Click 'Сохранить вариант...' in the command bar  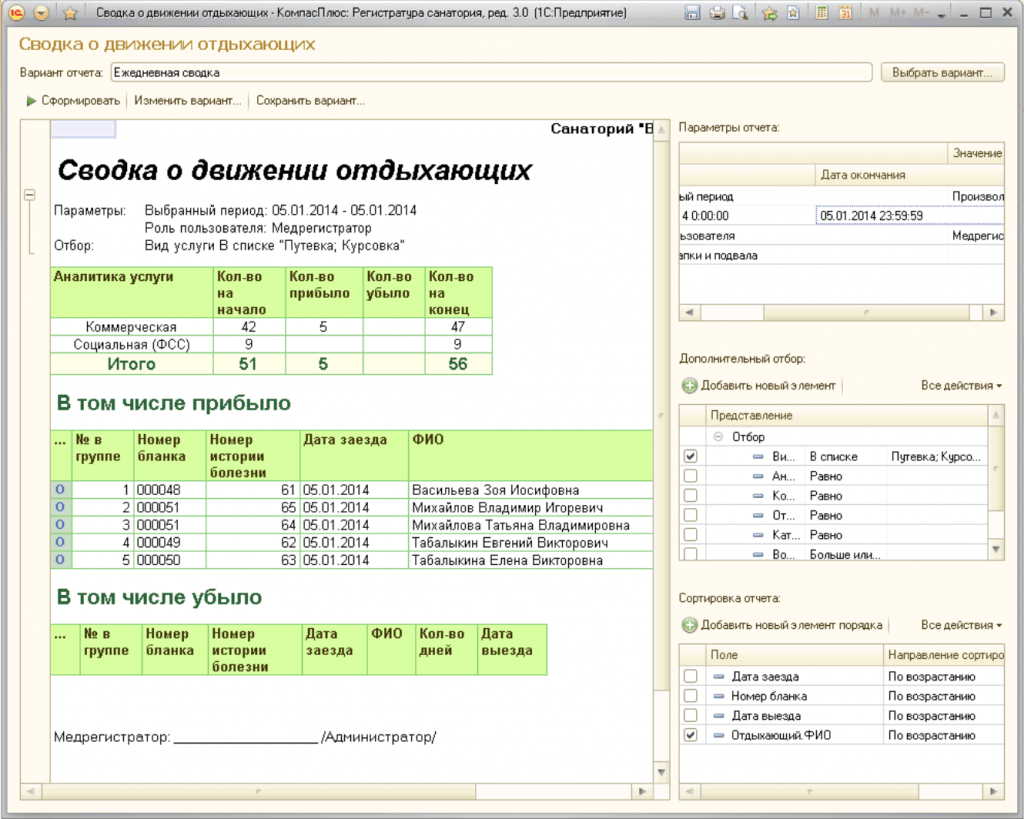click(x=310, y=101)
